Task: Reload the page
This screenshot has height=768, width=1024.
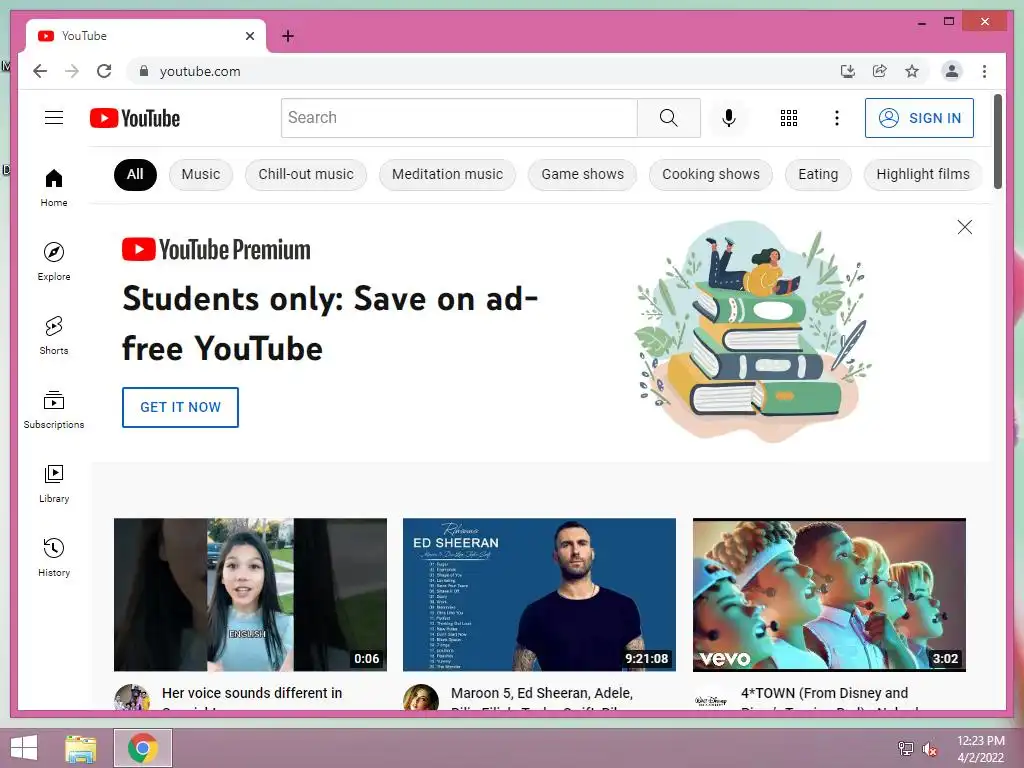Action: tap(104, 71)
